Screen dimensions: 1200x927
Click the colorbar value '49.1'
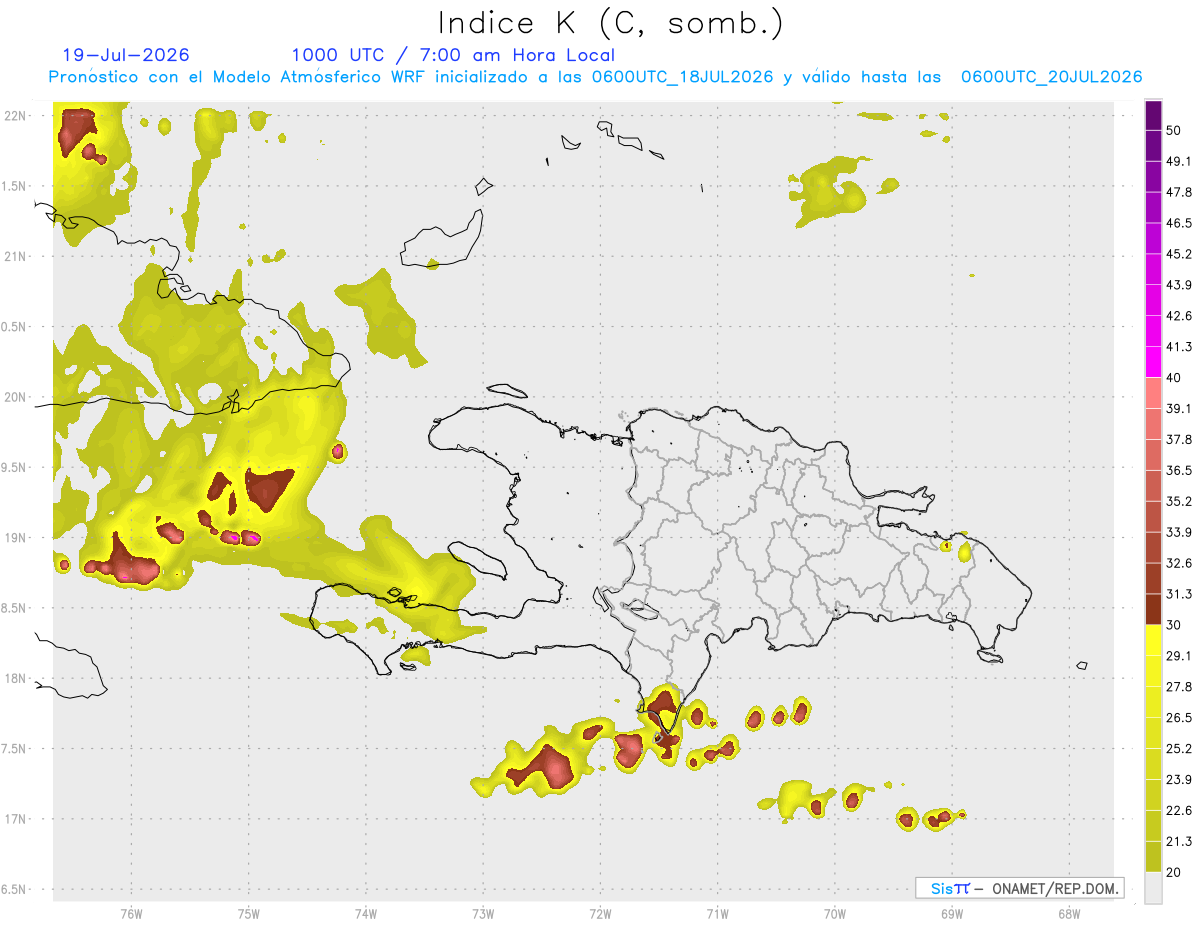pyautogui.click(x=1179, y=161)
